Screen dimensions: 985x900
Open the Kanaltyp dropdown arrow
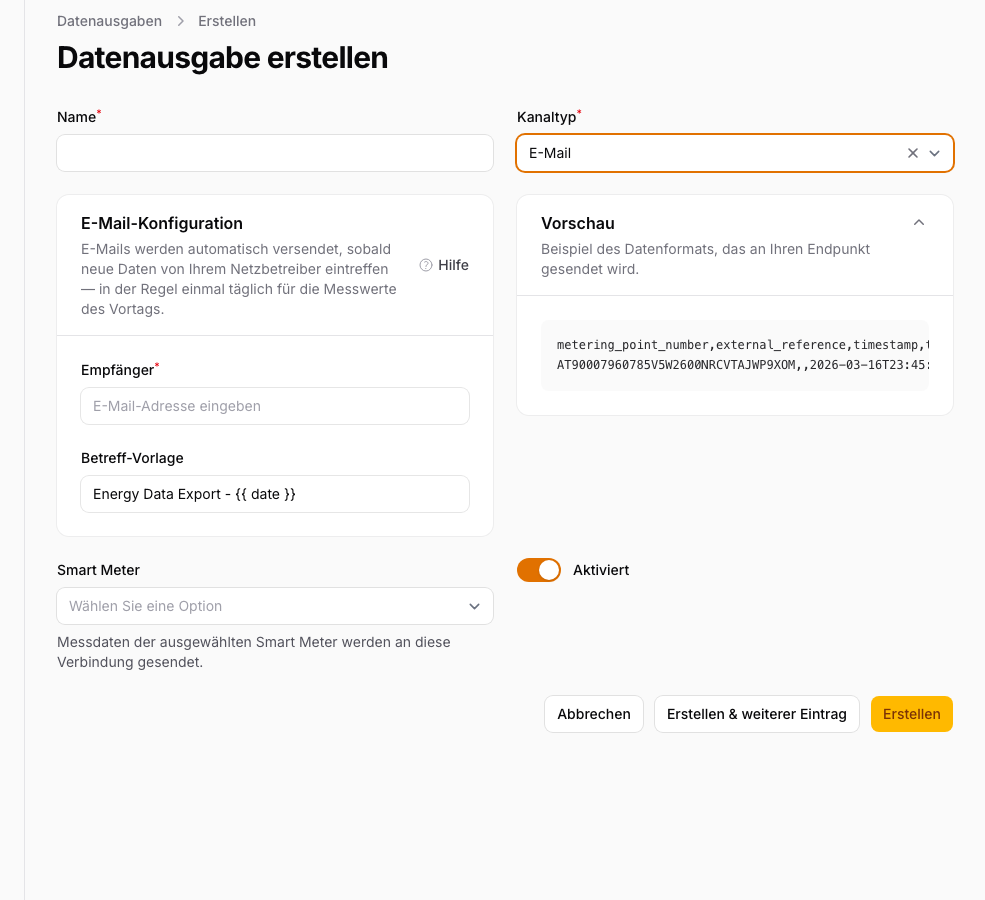pos(934,153)
